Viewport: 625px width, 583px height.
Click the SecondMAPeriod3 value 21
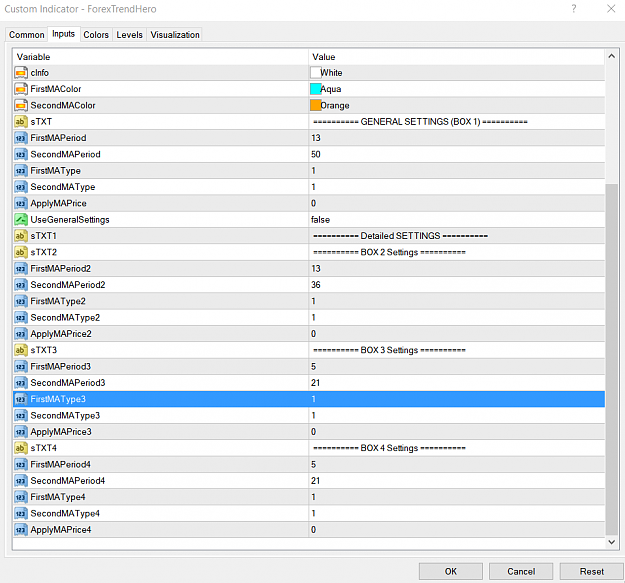click(315, 383)
